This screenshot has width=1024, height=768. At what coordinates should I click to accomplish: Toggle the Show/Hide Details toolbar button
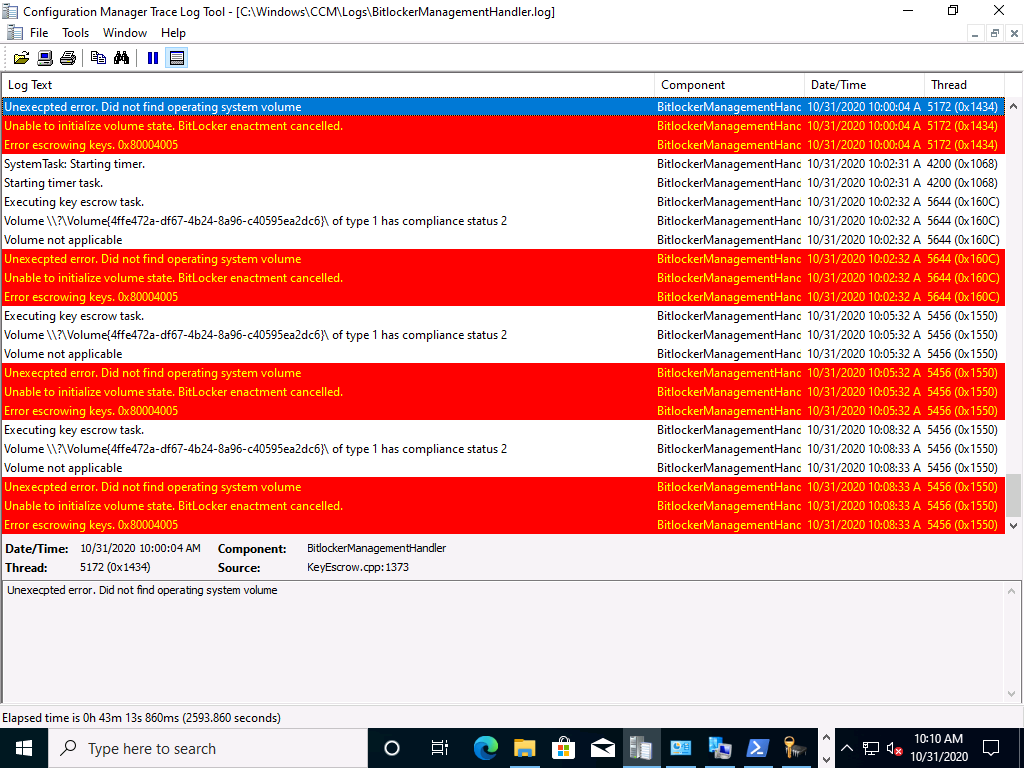176,58
